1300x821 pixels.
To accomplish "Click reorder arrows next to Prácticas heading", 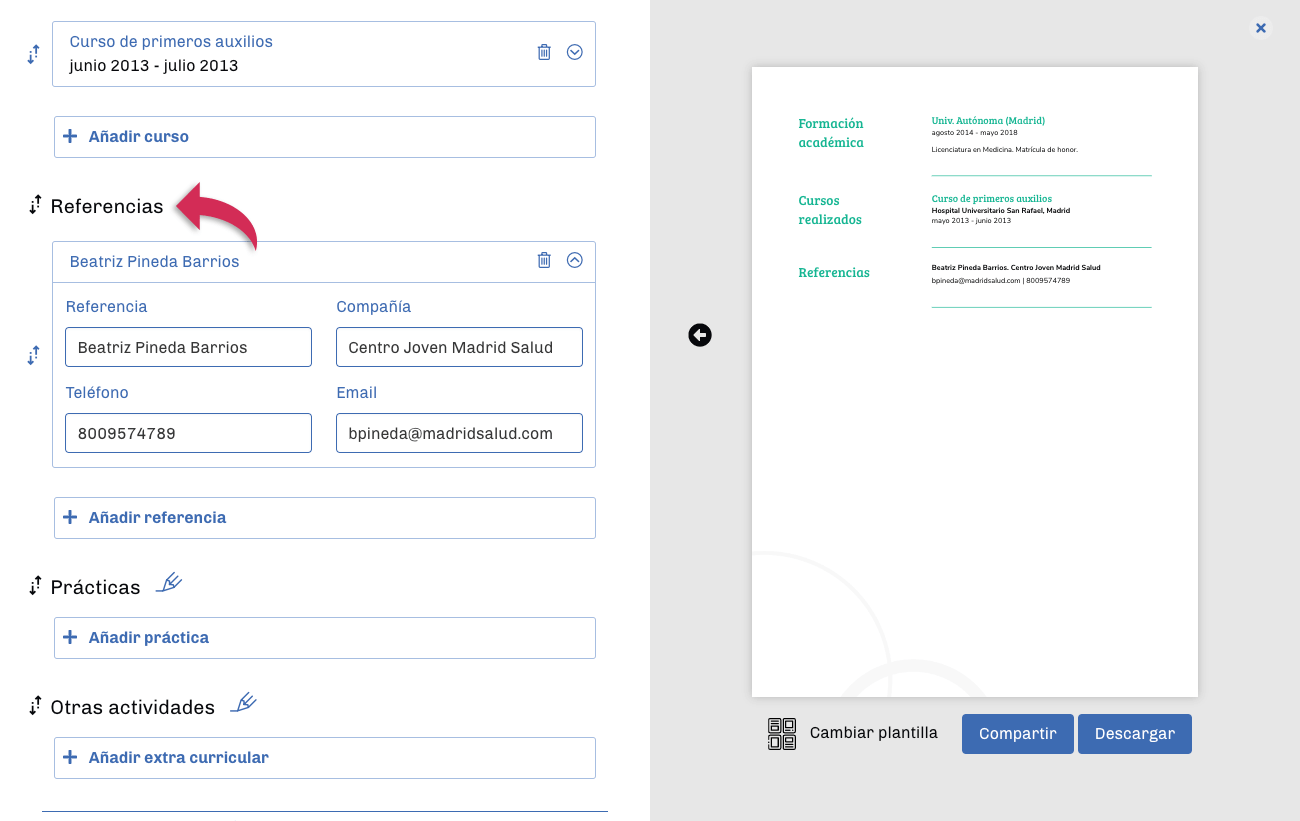I will click(x=36, y=587).
